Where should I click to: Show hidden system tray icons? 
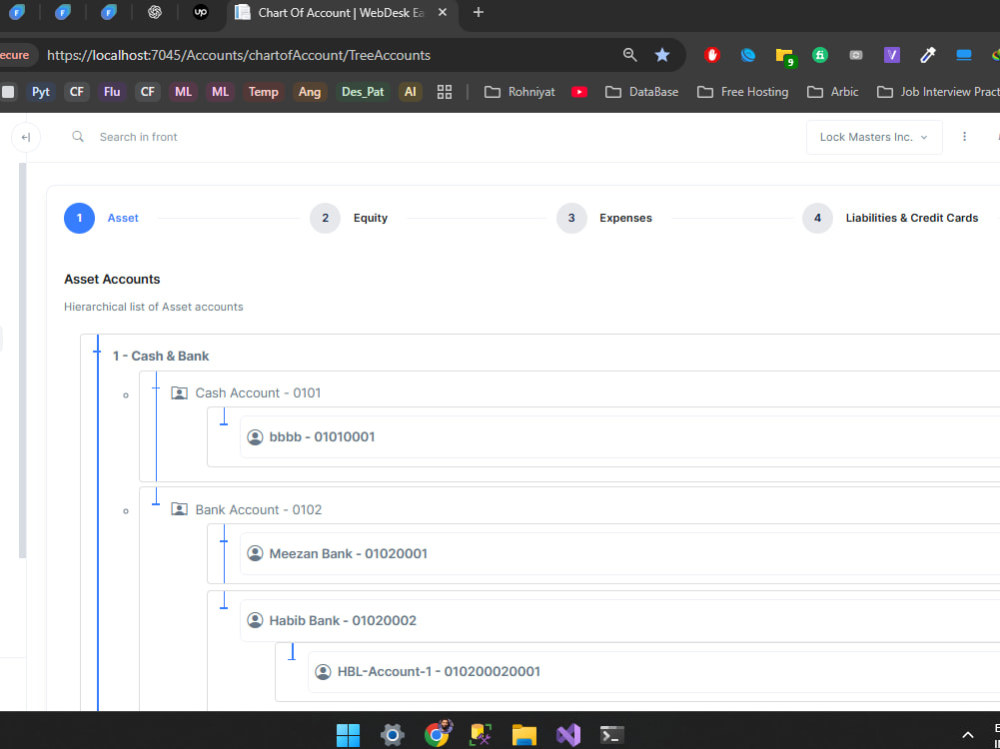[x=967, y=735]
